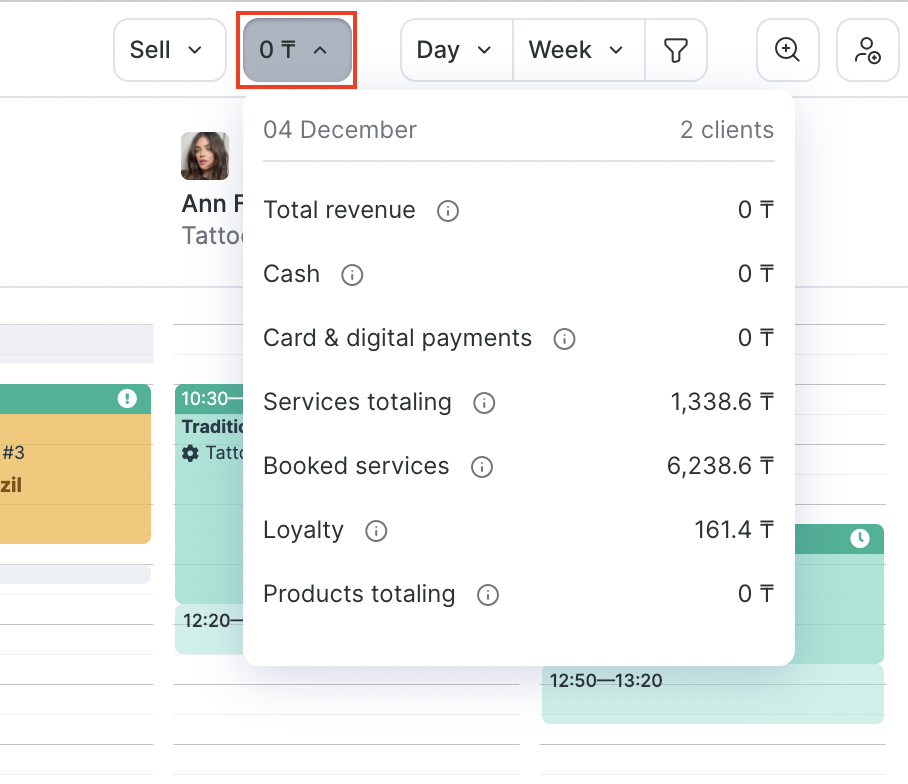
Task: Click Ann's profile photo
Action: click(x=205, y=156)
